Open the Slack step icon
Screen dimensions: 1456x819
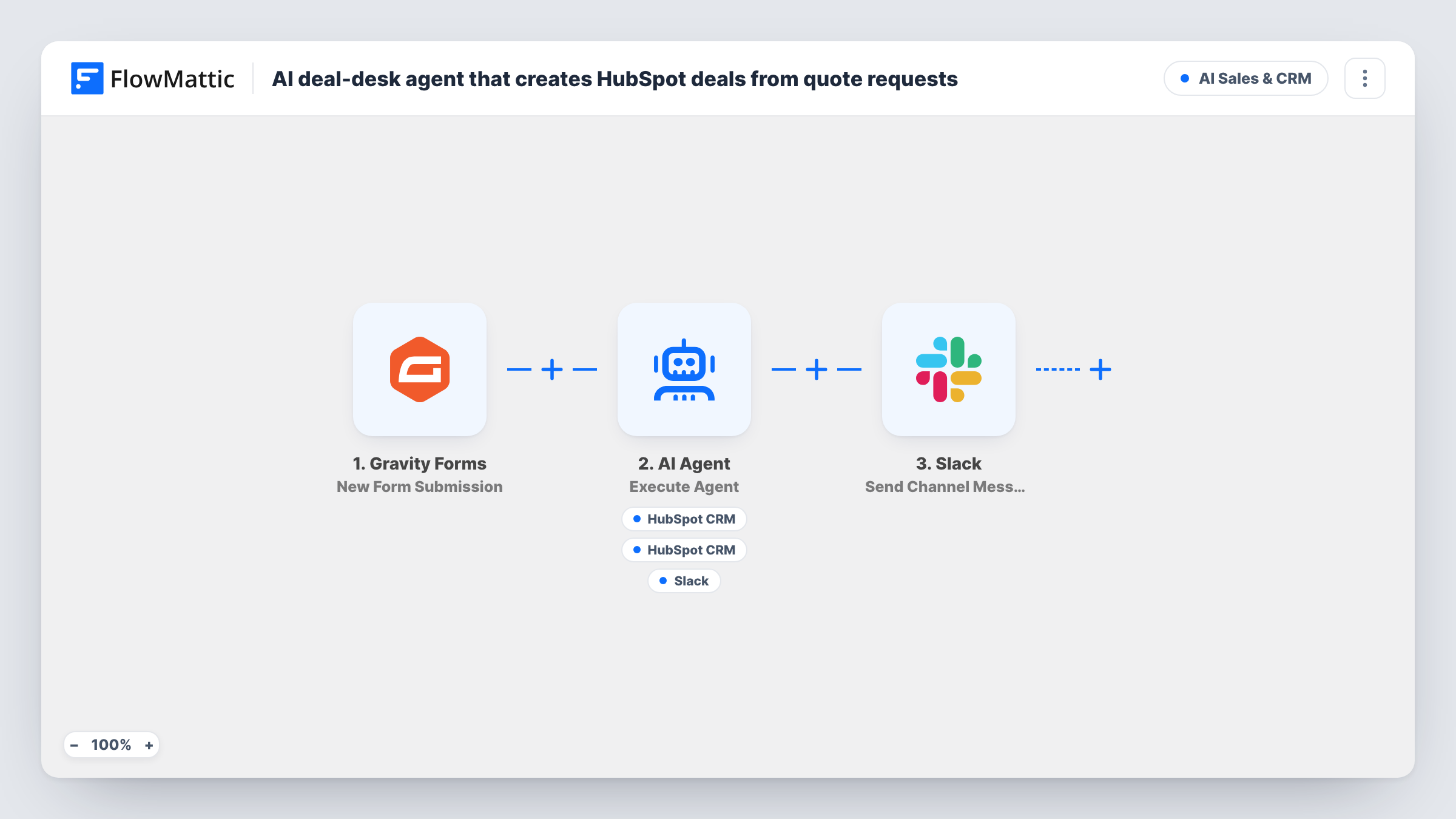pyautogui.click(x=949, y=369)
